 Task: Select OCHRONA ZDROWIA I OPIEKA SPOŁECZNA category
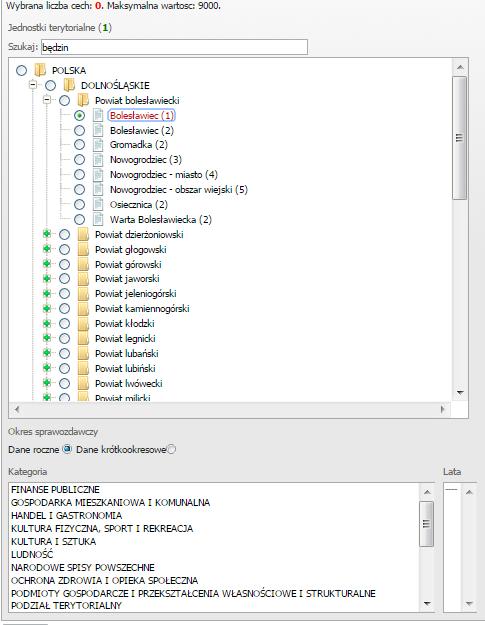[104, 580]
